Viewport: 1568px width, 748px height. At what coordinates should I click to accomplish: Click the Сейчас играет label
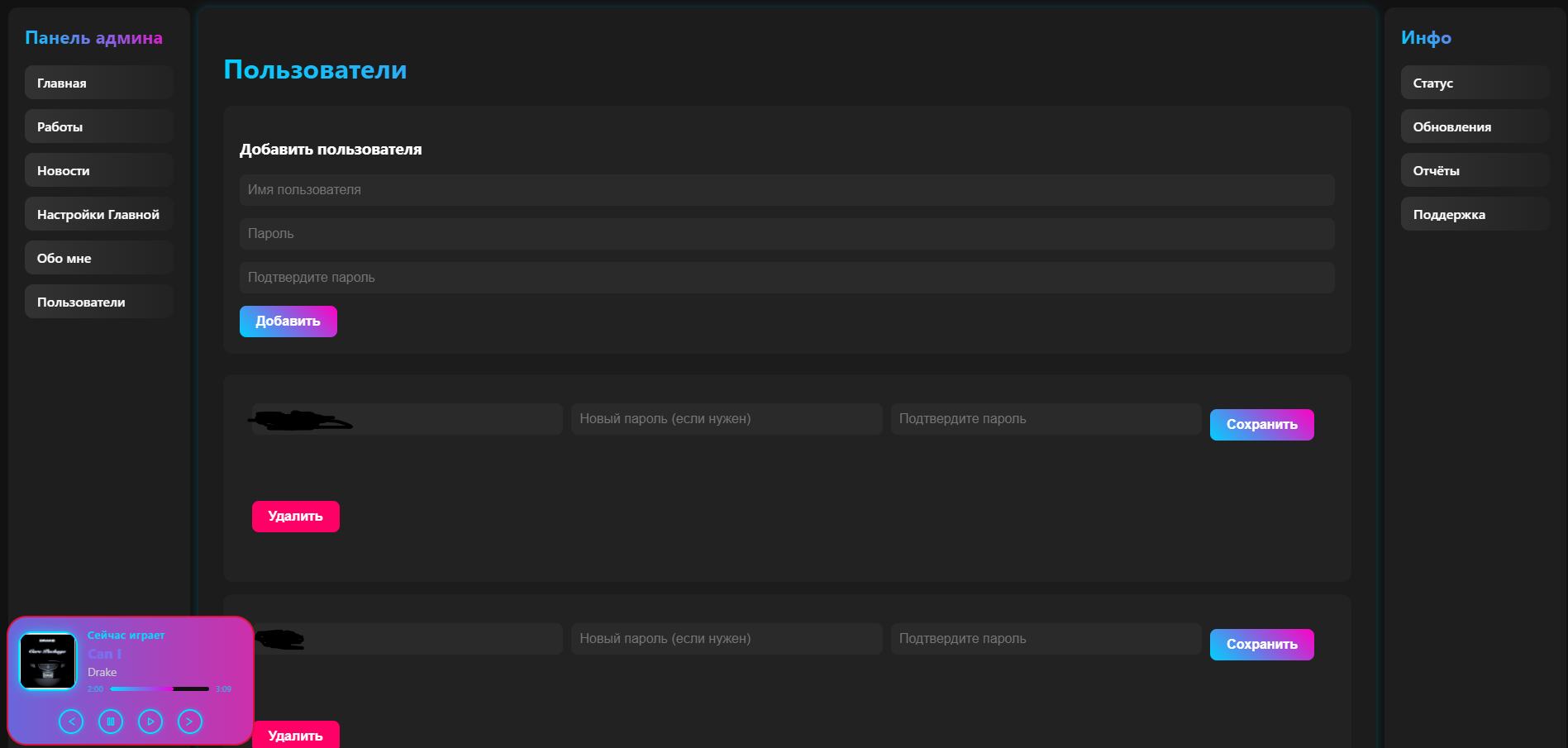pos(126,636)
